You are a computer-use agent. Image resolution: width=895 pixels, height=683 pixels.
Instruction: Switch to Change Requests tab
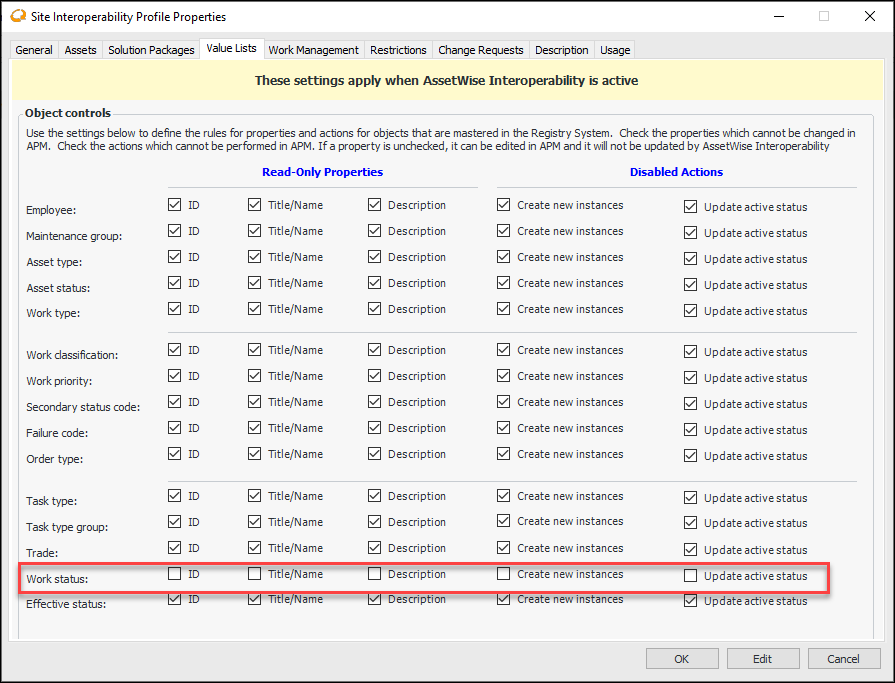pos(480,50)
